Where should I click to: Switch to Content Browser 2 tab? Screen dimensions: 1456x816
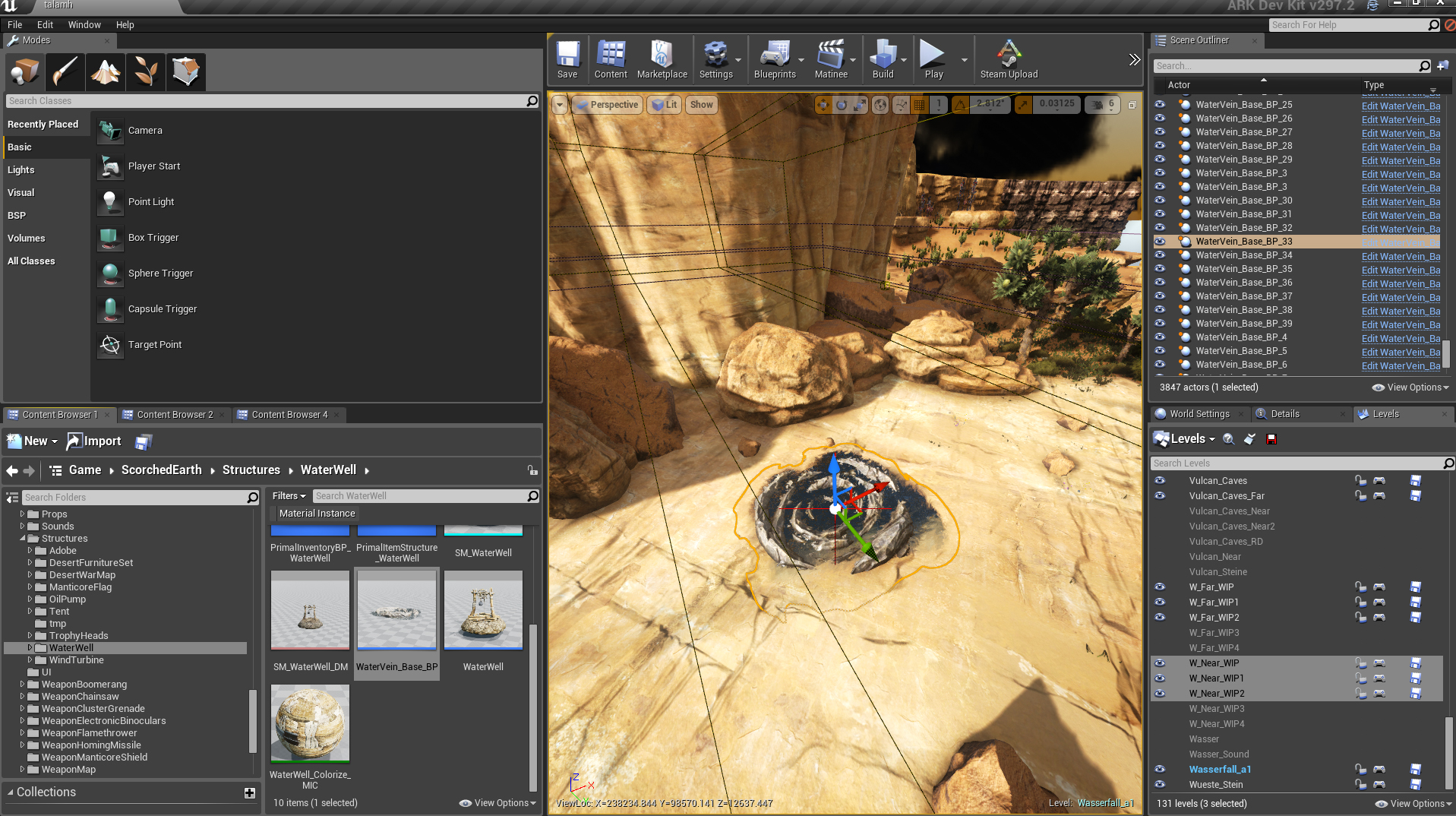click(x=175, y=415)
